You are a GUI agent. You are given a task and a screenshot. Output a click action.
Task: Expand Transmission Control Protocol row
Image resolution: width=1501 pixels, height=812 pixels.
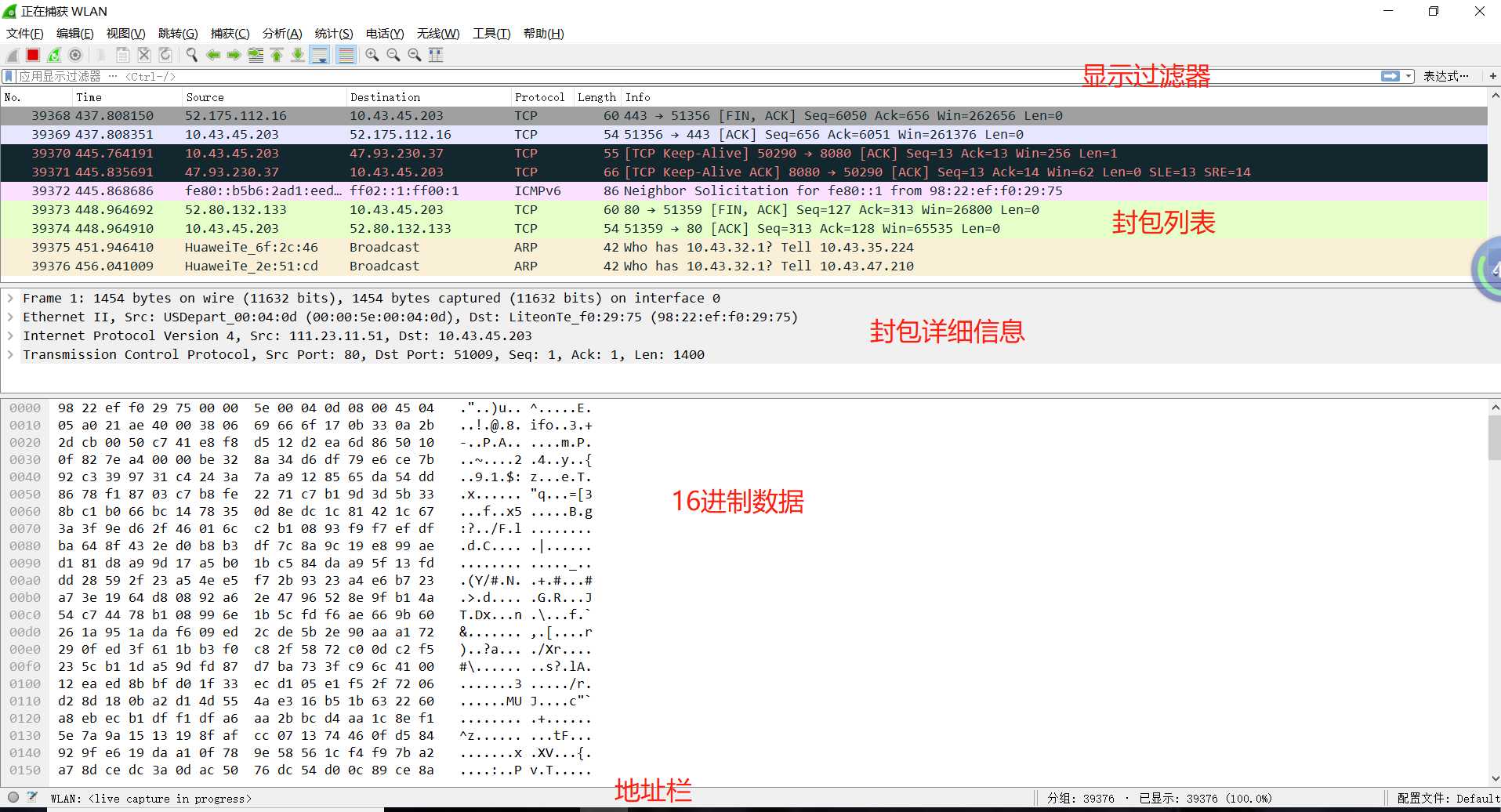point(10,354)
